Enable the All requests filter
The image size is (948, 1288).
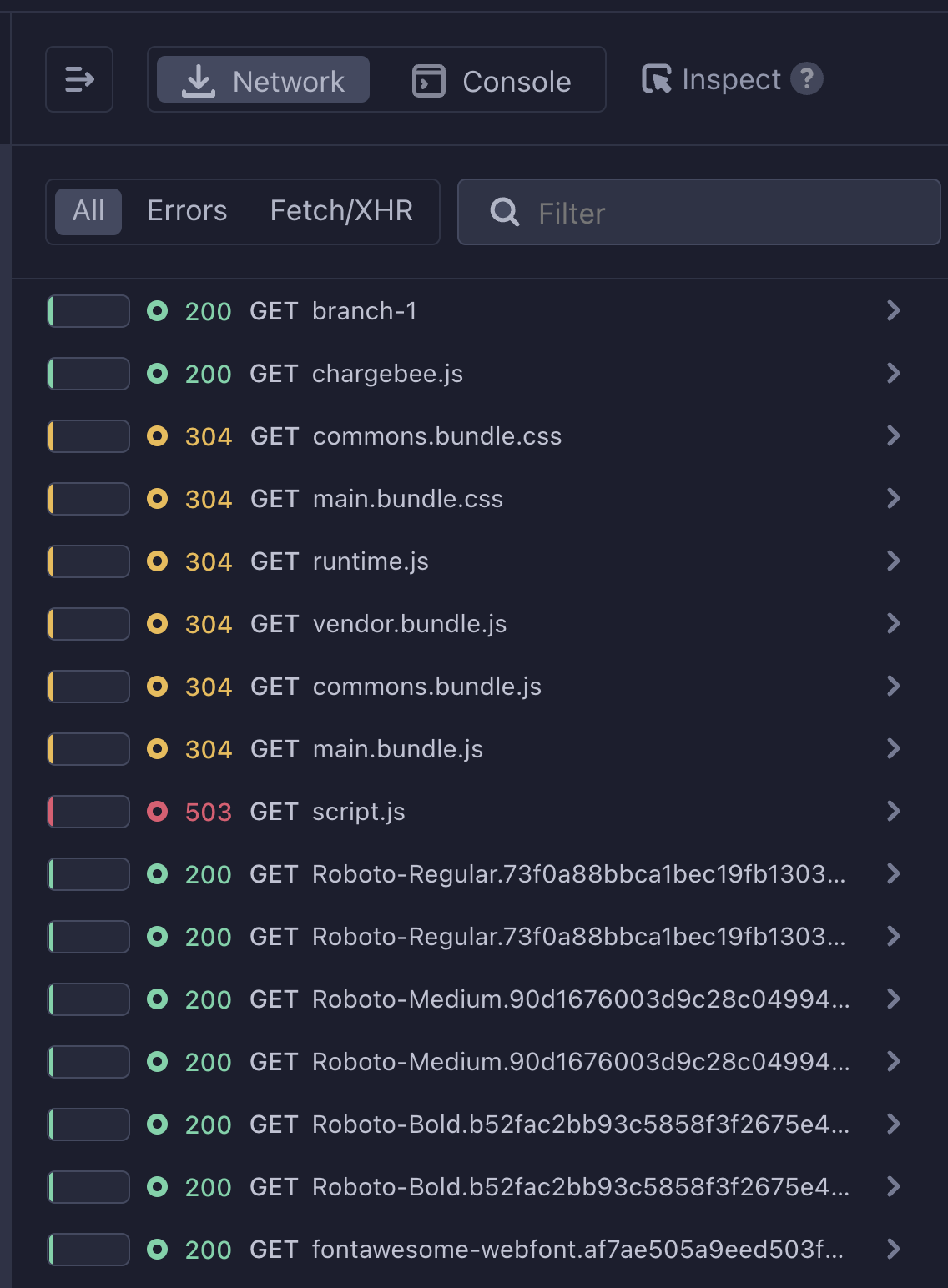click(87, 211)
